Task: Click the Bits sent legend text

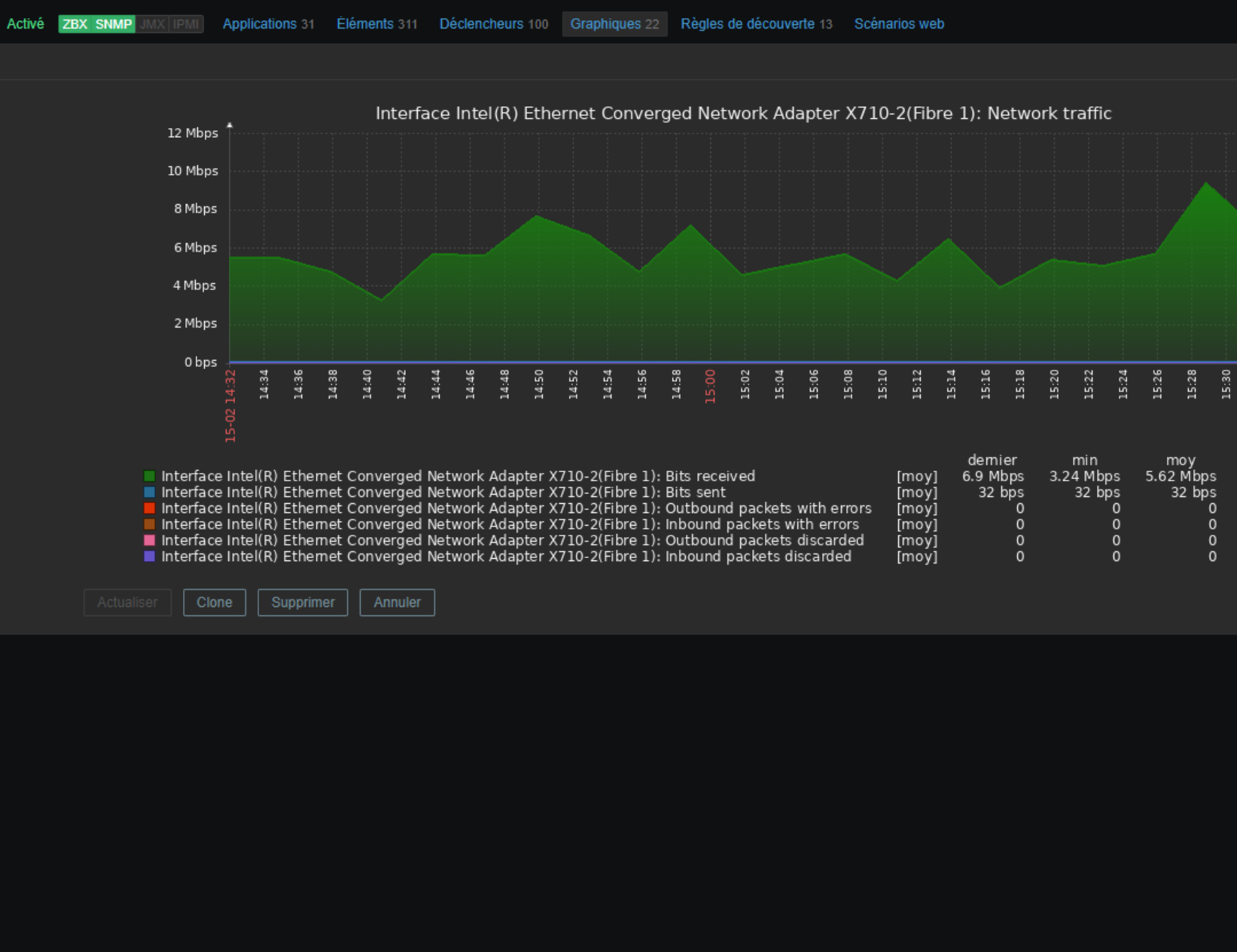Action: [x=444, y=492]
